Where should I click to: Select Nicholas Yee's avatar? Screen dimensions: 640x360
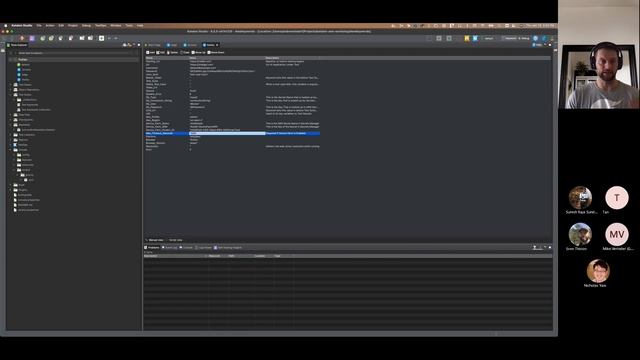tap(598, 271)
